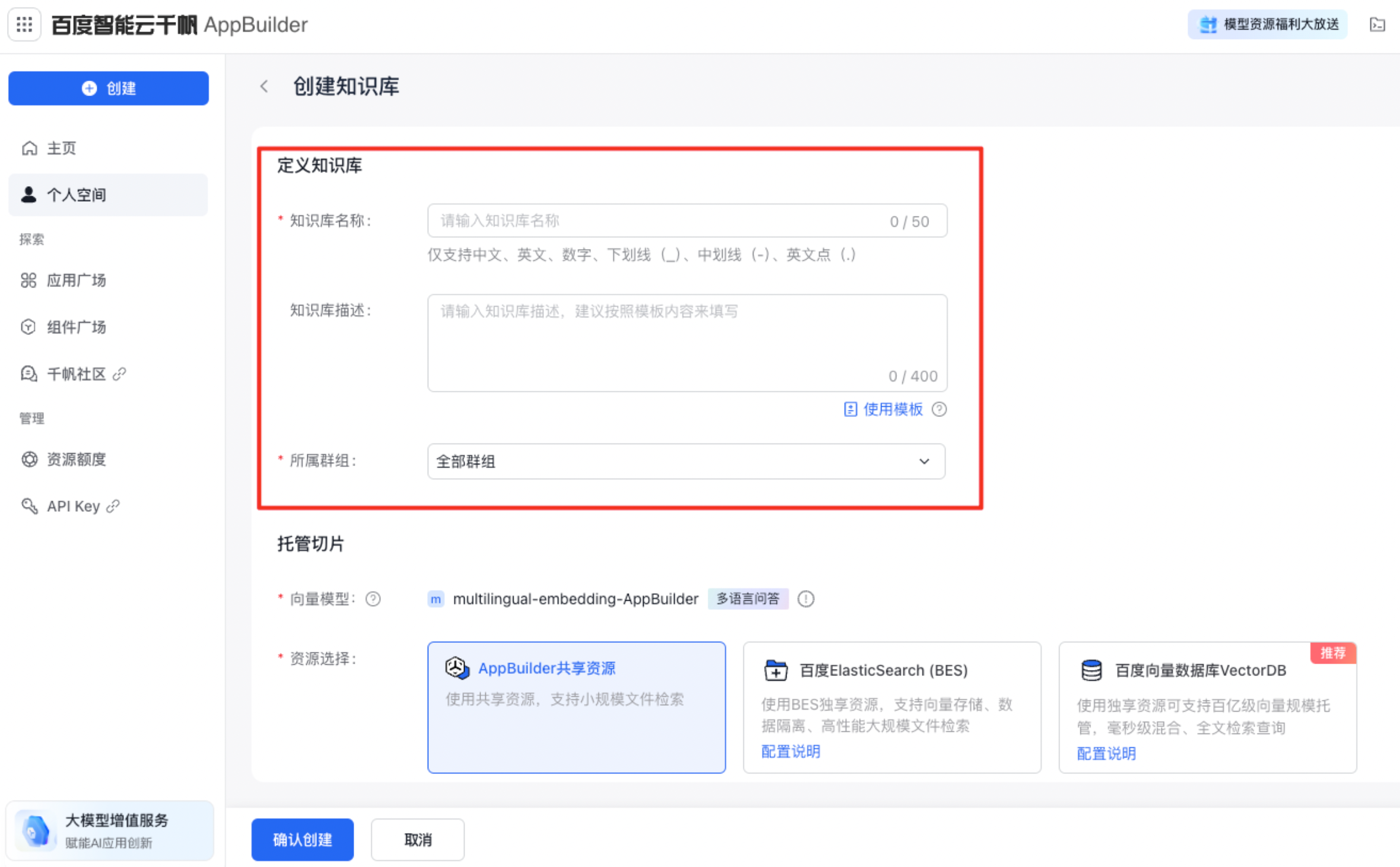Open the terminal folder icon top right
This screenshot has height=867, width=1400.
[1377, 24]
